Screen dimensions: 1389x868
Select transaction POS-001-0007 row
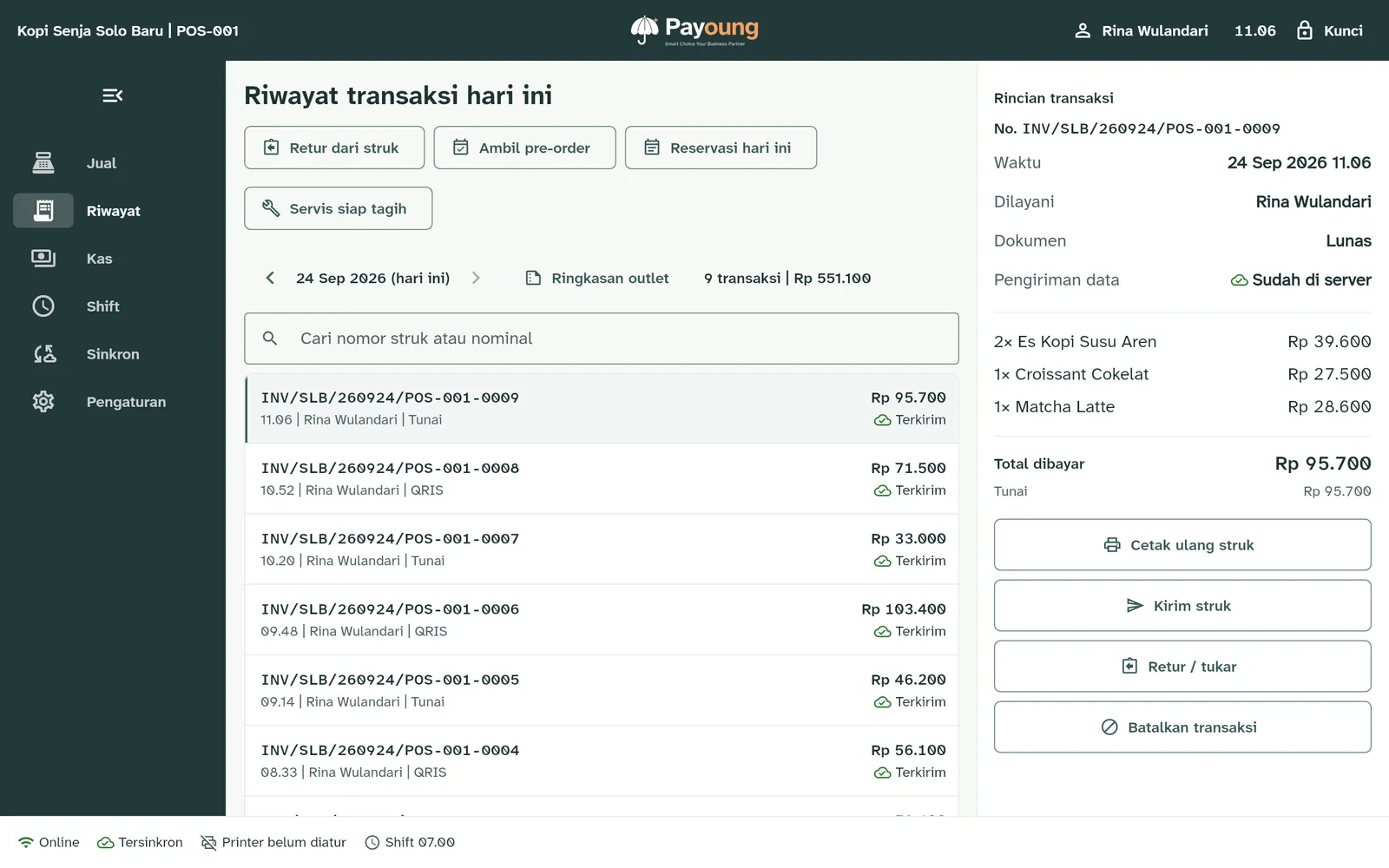[602, 549]
